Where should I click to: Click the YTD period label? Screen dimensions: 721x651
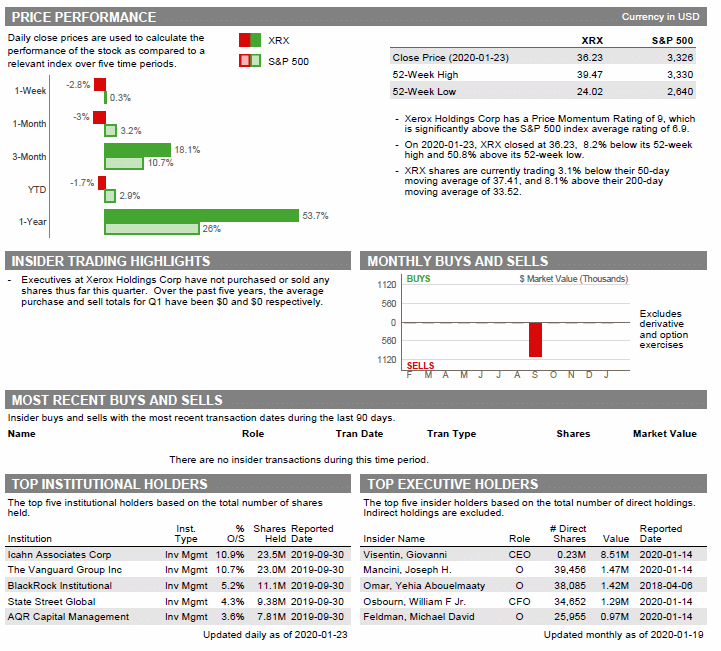[x=37, y=189]
